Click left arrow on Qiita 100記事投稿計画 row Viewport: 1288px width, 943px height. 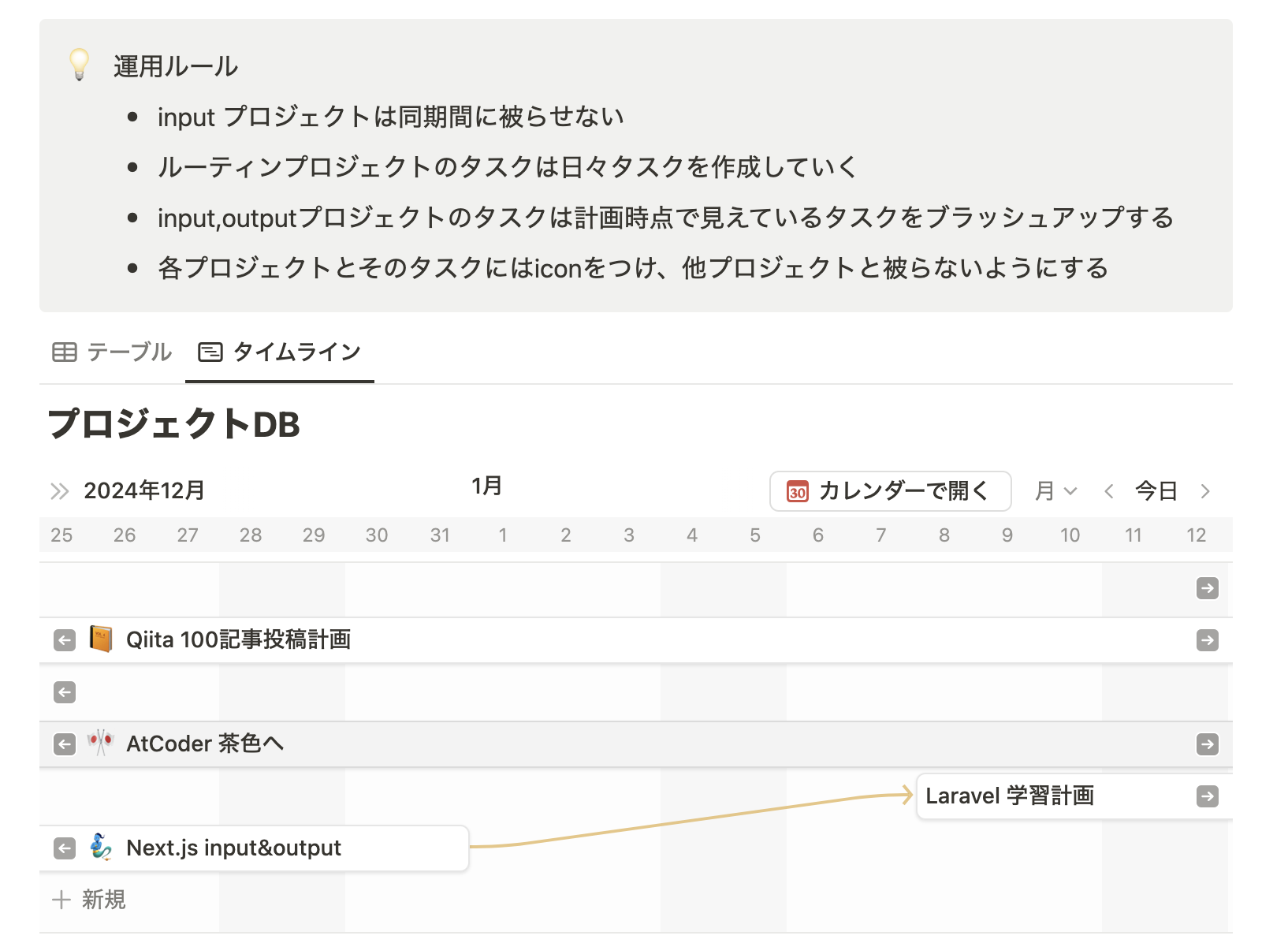(65, 640)
